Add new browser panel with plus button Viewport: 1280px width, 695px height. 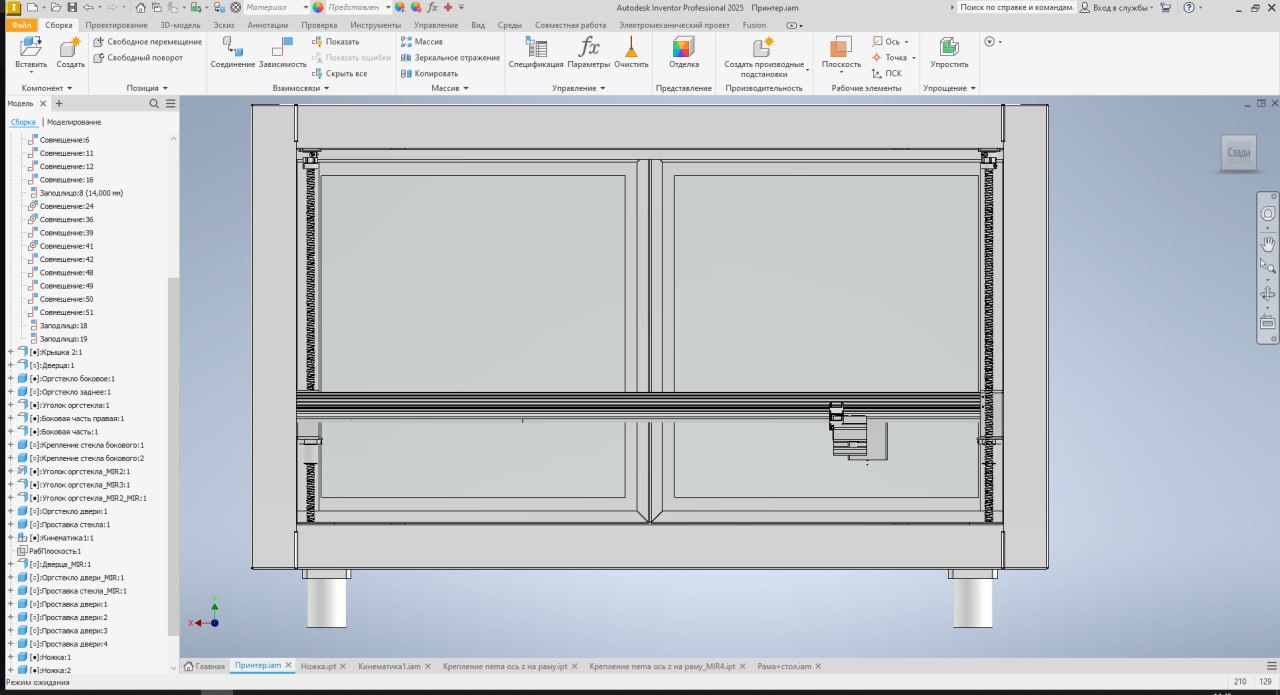[59, 103]
